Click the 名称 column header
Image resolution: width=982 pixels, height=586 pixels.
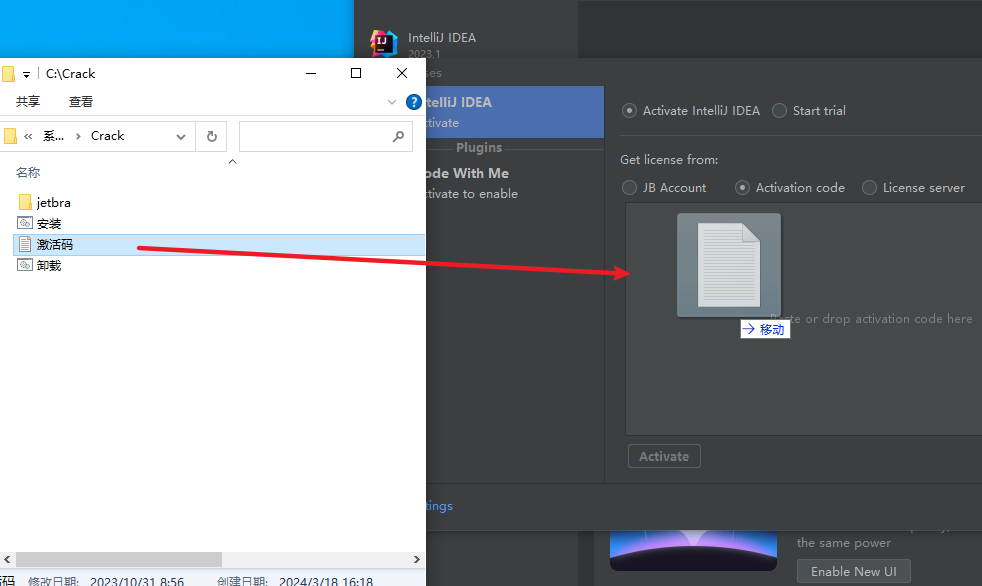click(28, 172)
